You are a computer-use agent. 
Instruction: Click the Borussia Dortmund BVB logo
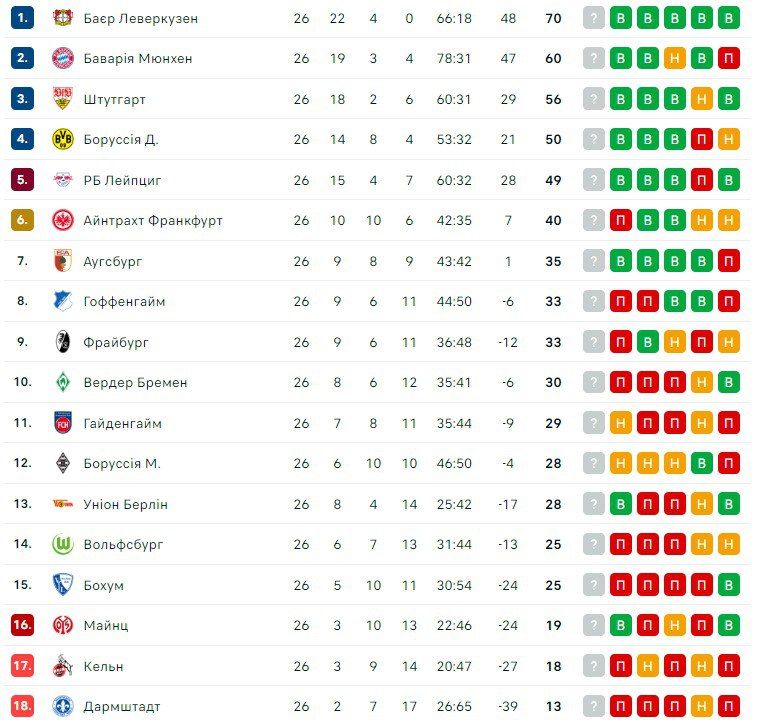click(x=63, y=139)
